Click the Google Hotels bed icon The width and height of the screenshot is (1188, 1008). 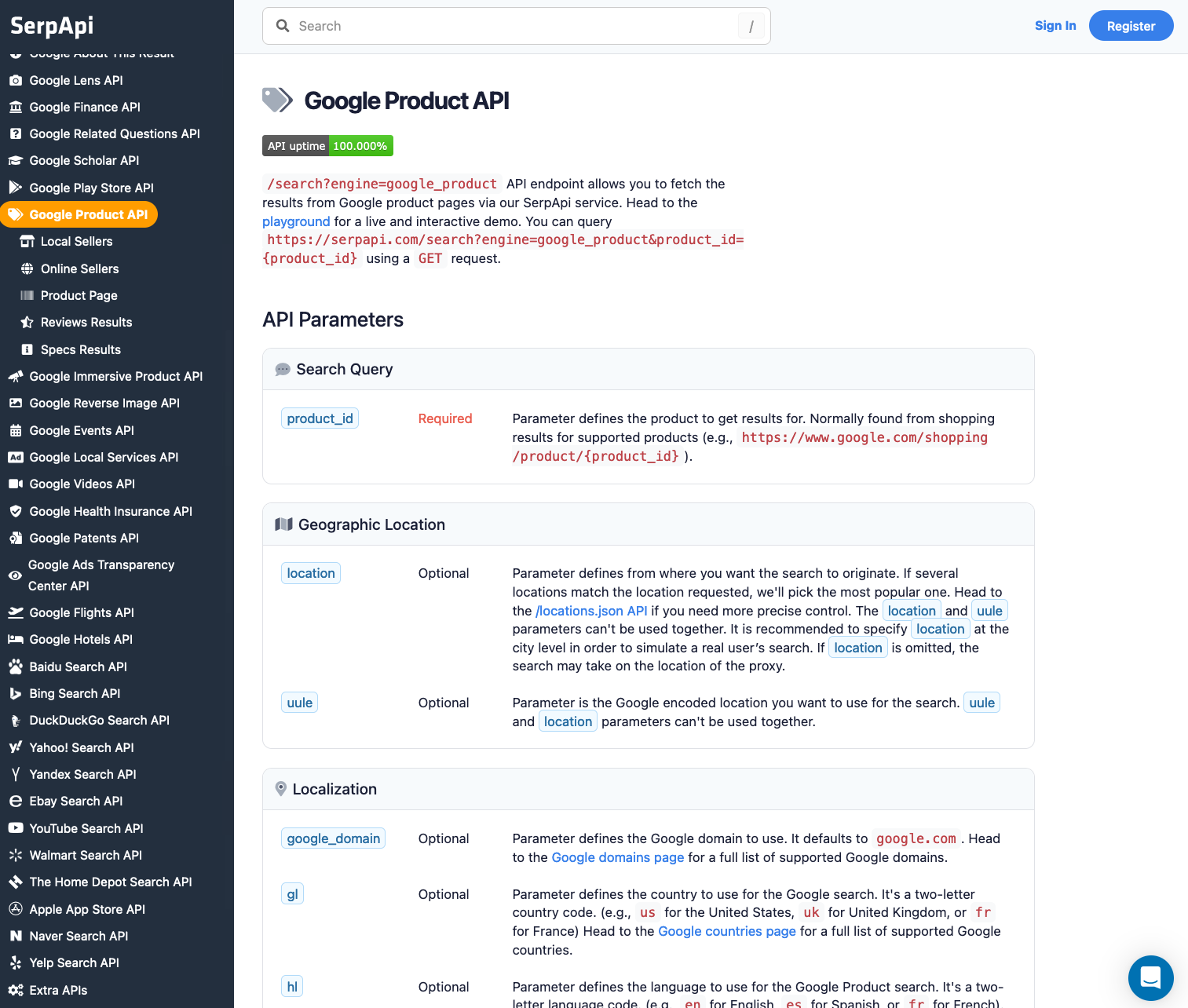[16, 639]
